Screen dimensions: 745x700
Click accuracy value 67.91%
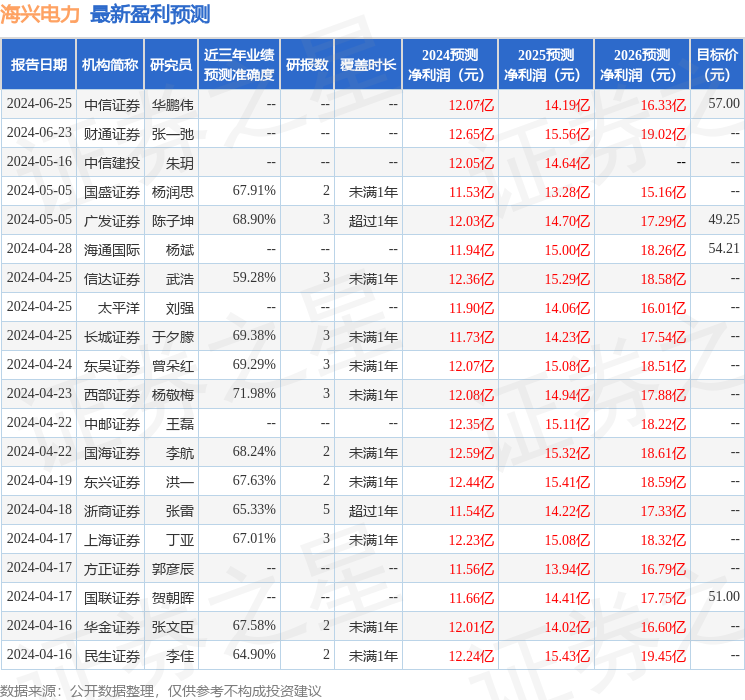pyautogui.click(x=254, y=191)
